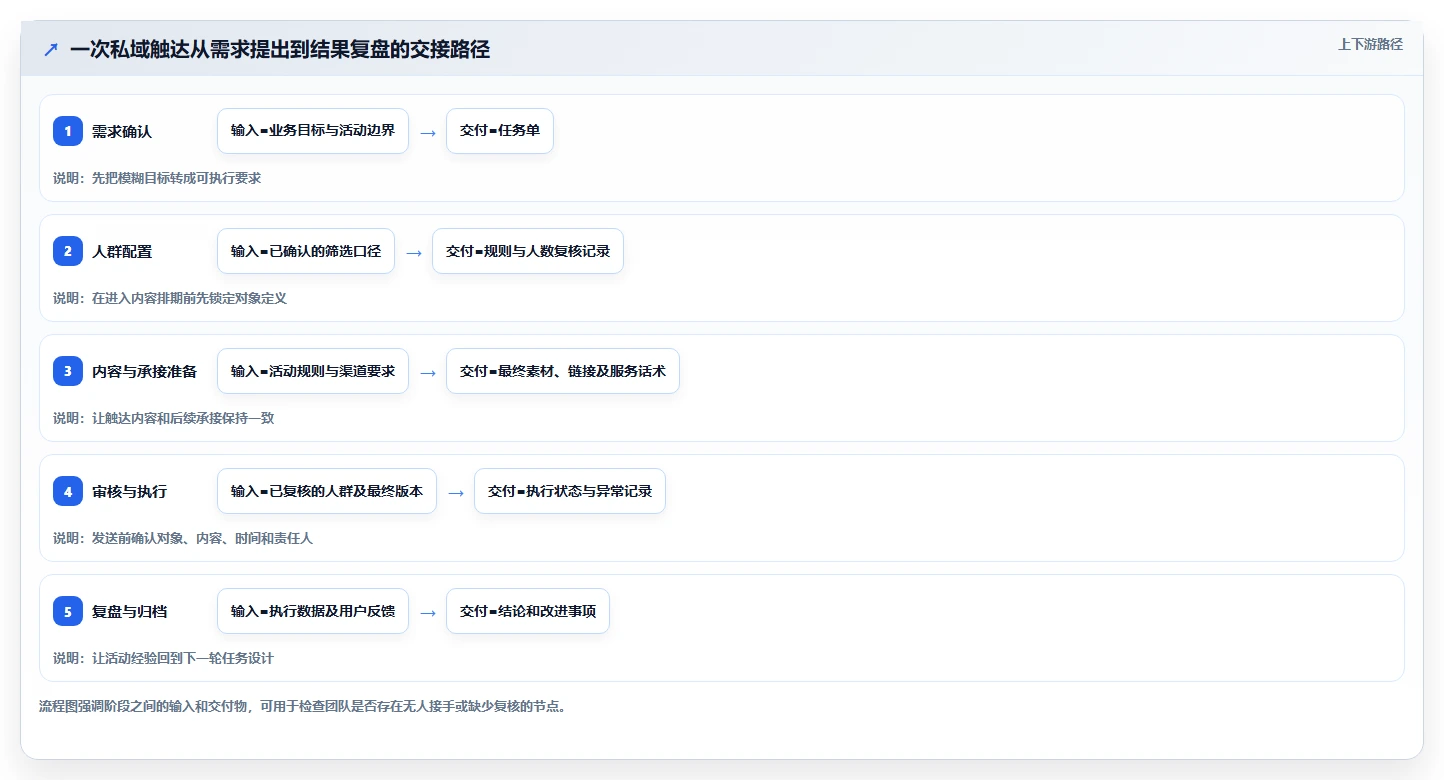
Task: Select the 人群配置 stage name
Action: coord(122,251)
